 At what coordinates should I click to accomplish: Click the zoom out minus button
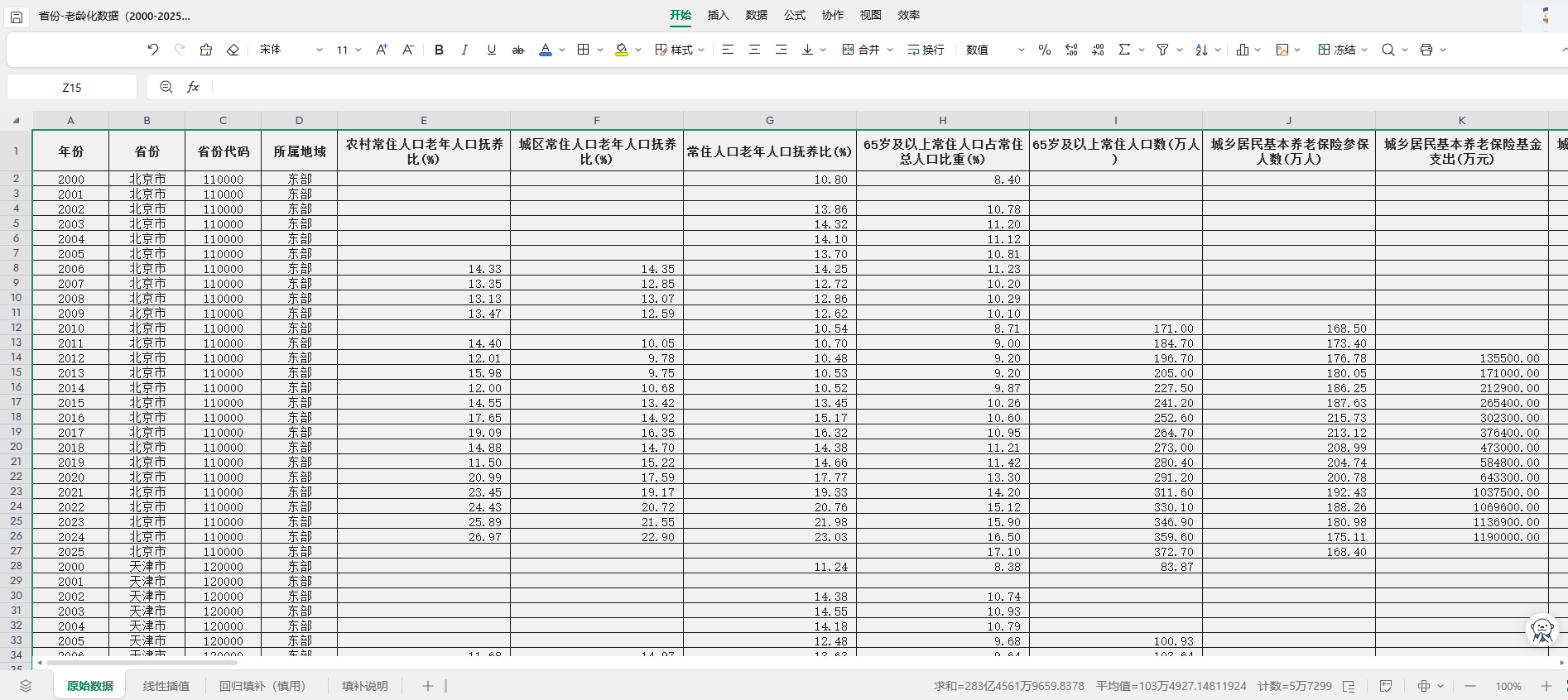click(x=1470, y=686)
